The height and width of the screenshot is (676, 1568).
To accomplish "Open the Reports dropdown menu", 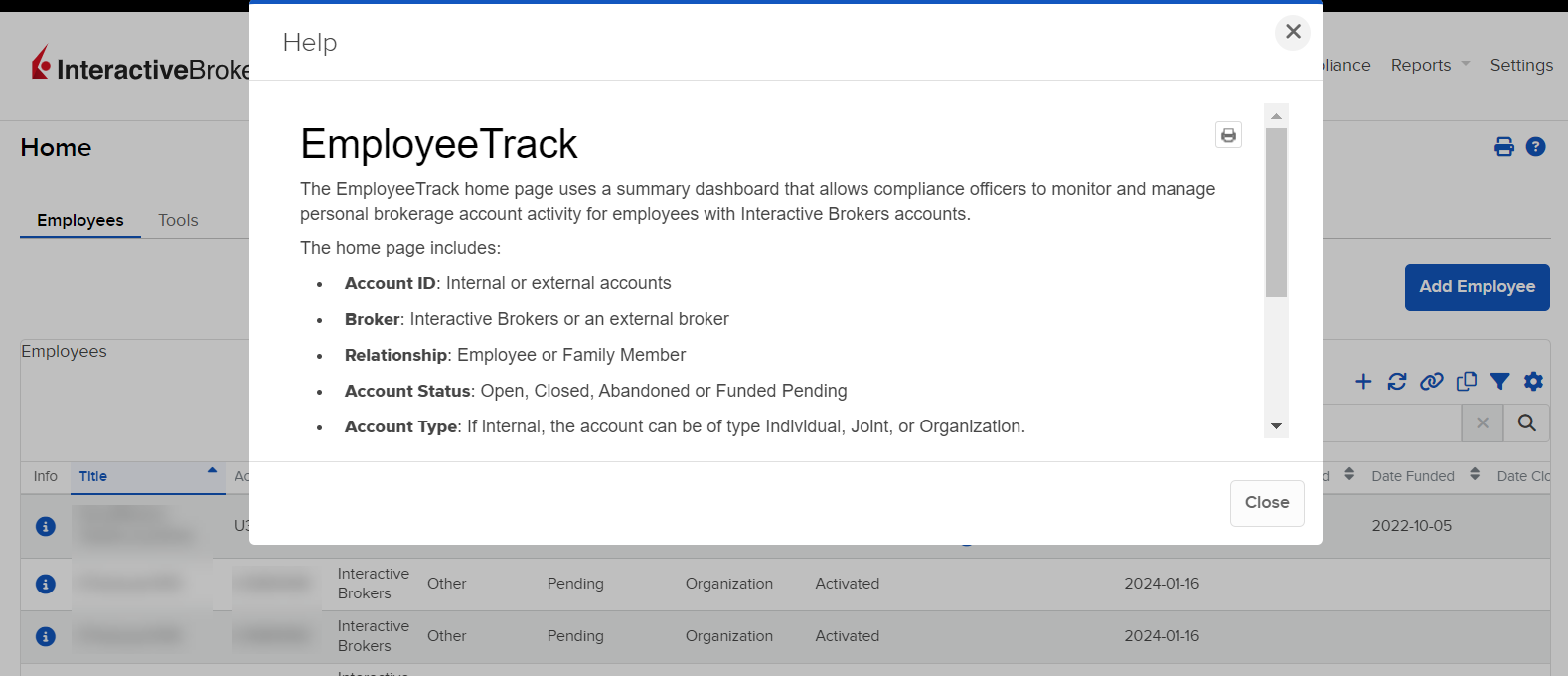I will point(1429,65).
